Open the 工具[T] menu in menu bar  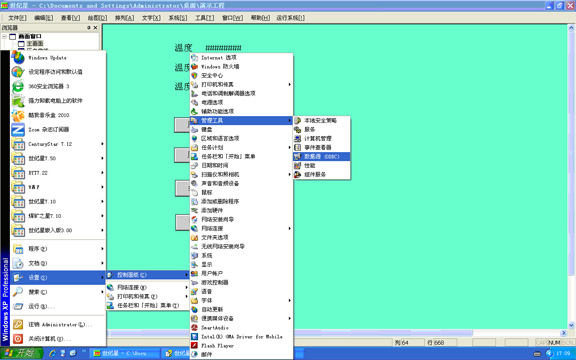(205, 18)
